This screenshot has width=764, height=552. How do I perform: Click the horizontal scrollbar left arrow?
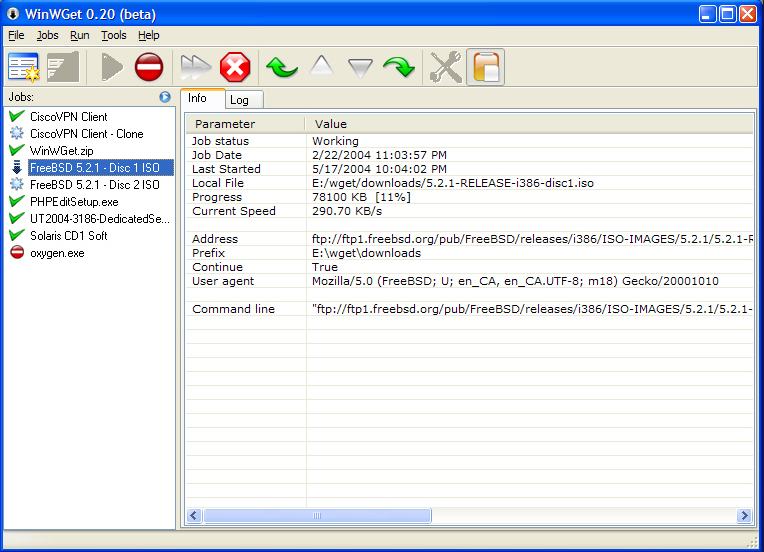pyautogui.click(x=194, y=515)
